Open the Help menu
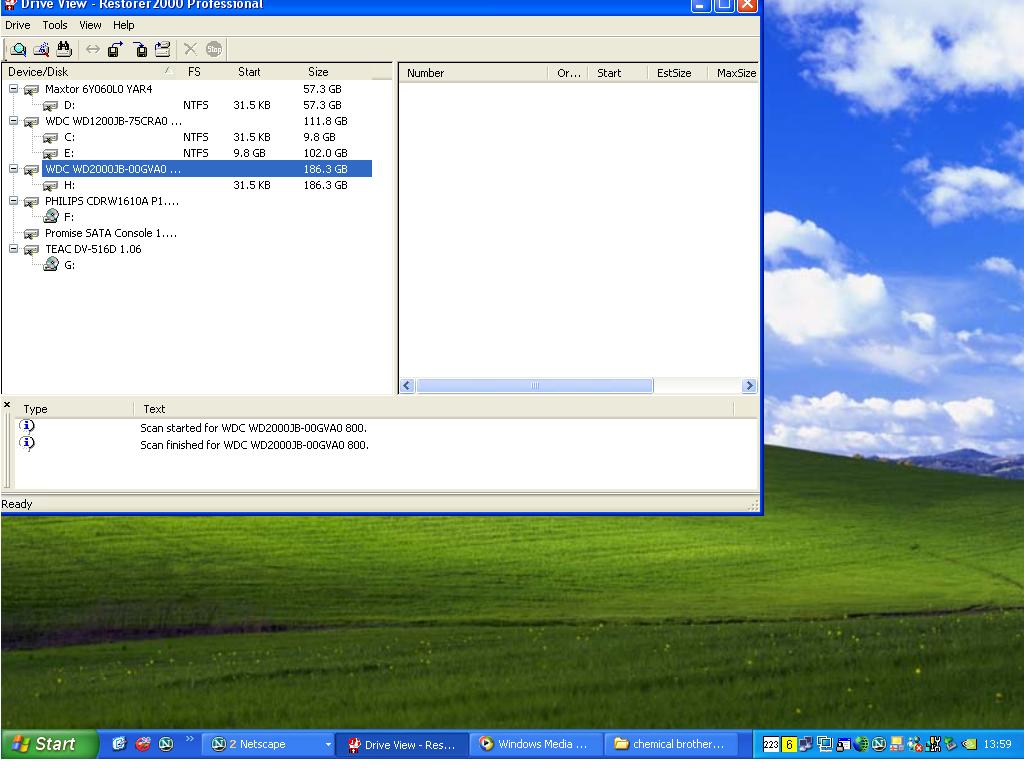 123,25
